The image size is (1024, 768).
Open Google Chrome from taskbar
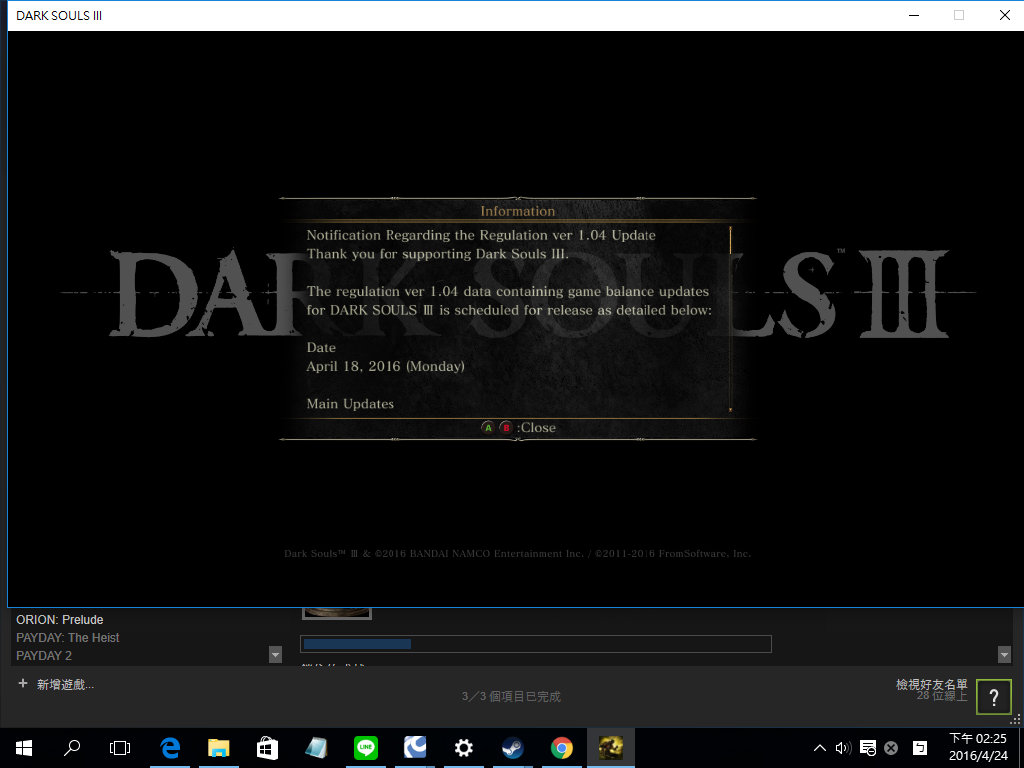coord(562,748)
